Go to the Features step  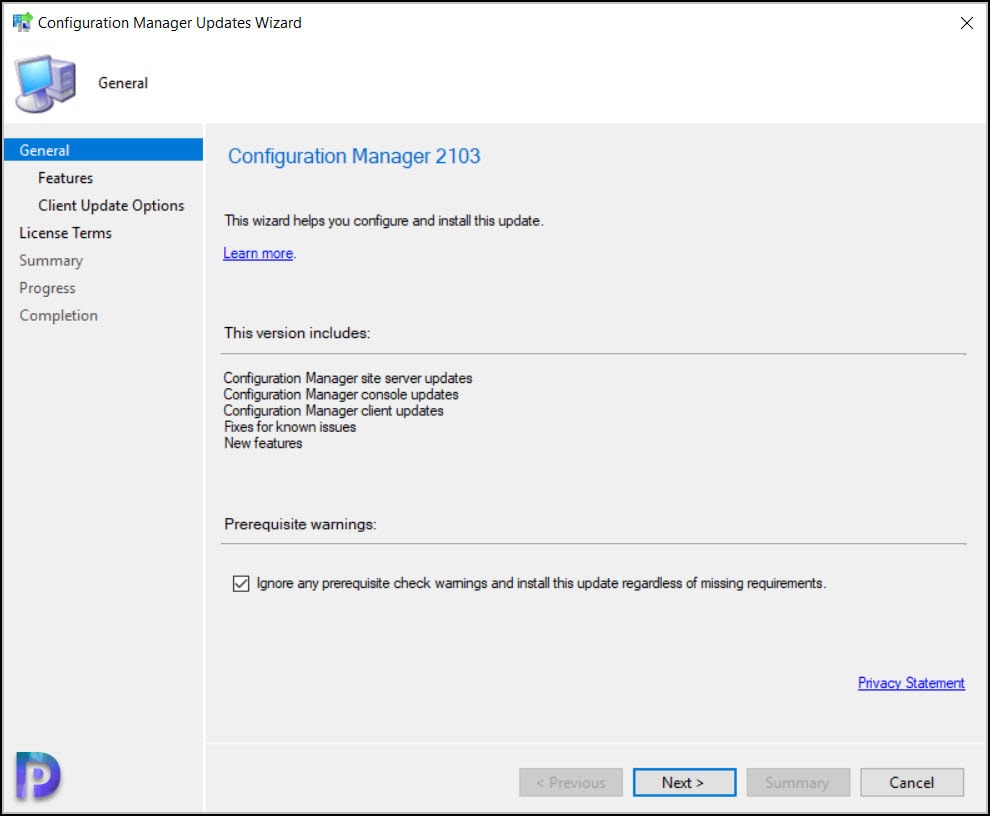(66, 178)
